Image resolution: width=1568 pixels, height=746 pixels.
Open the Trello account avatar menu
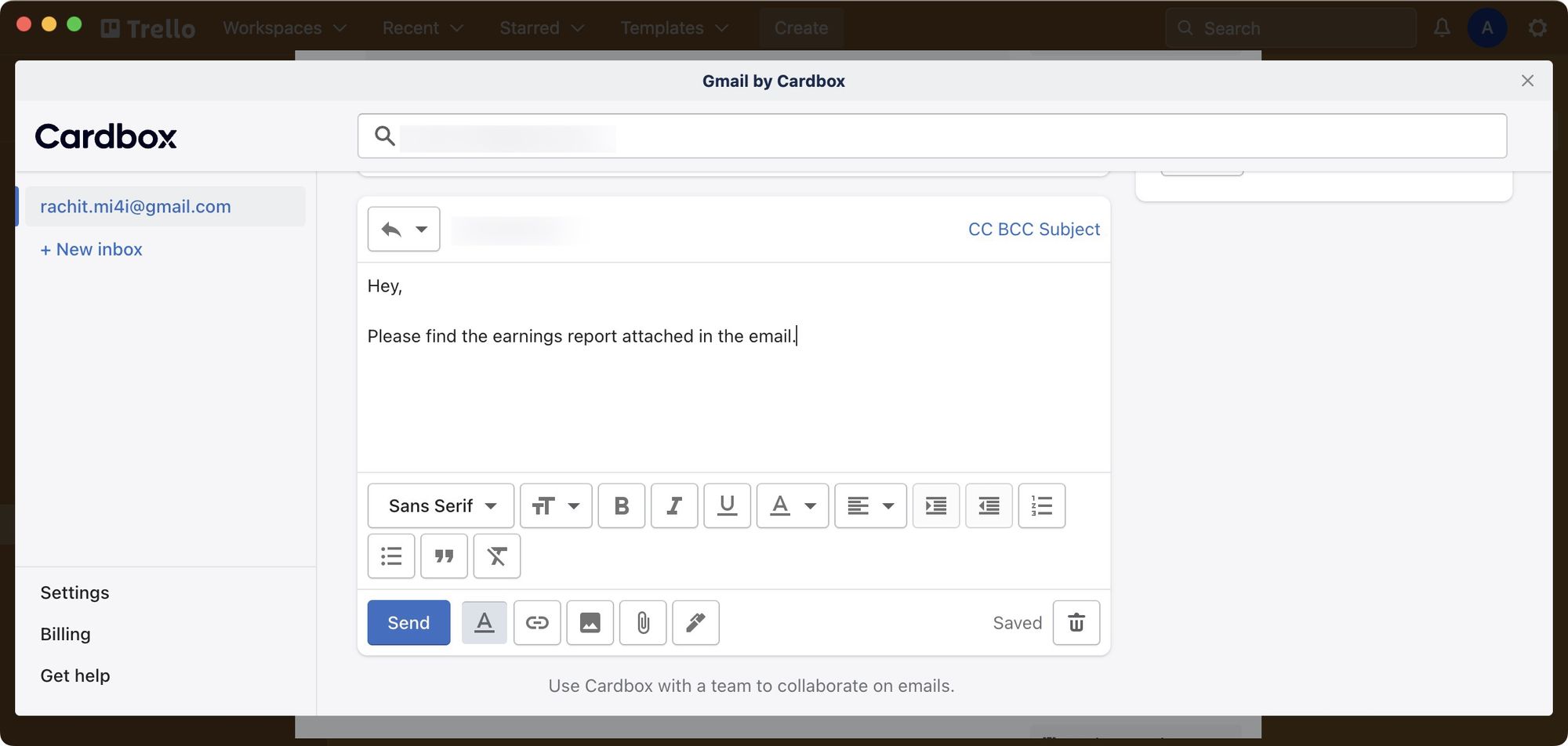(1487, 28)
